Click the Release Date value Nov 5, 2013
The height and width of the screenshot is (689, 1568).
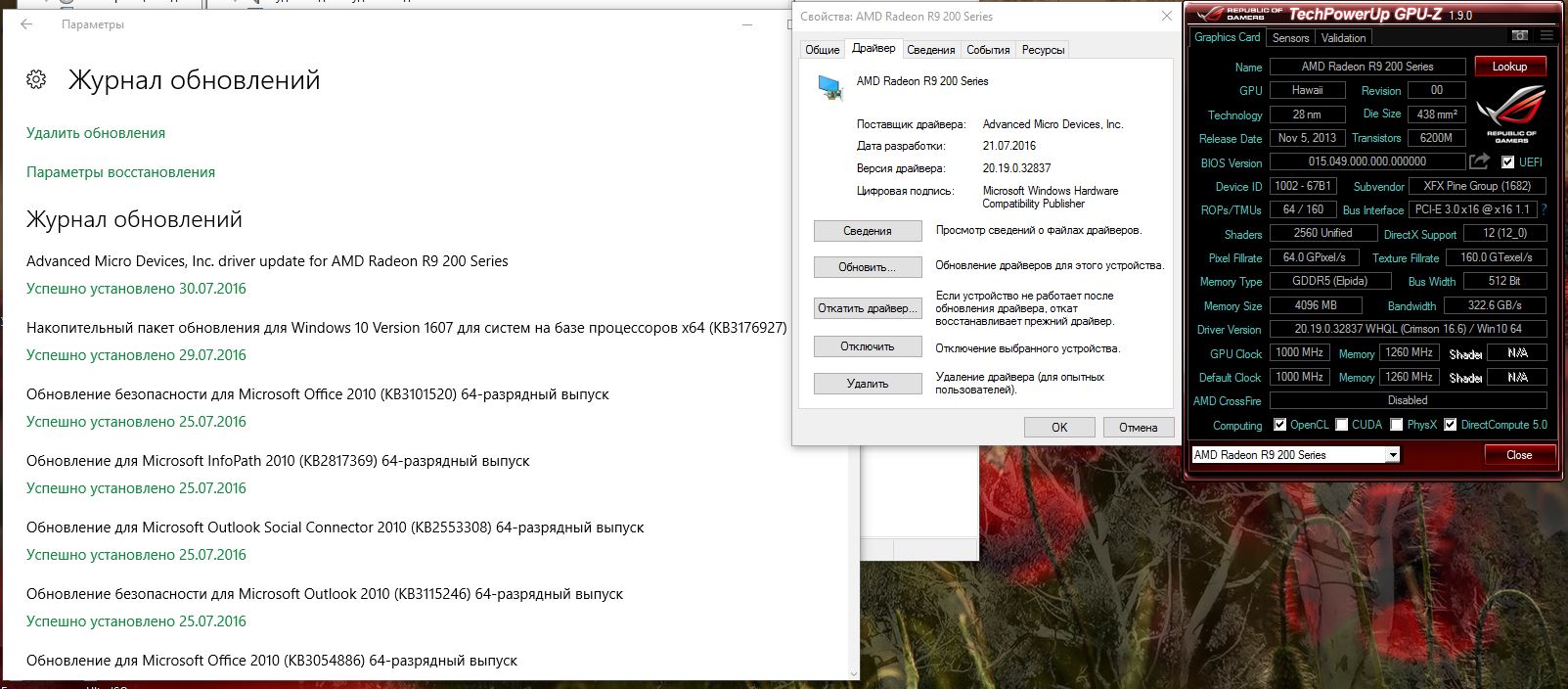click(1308, 138)
